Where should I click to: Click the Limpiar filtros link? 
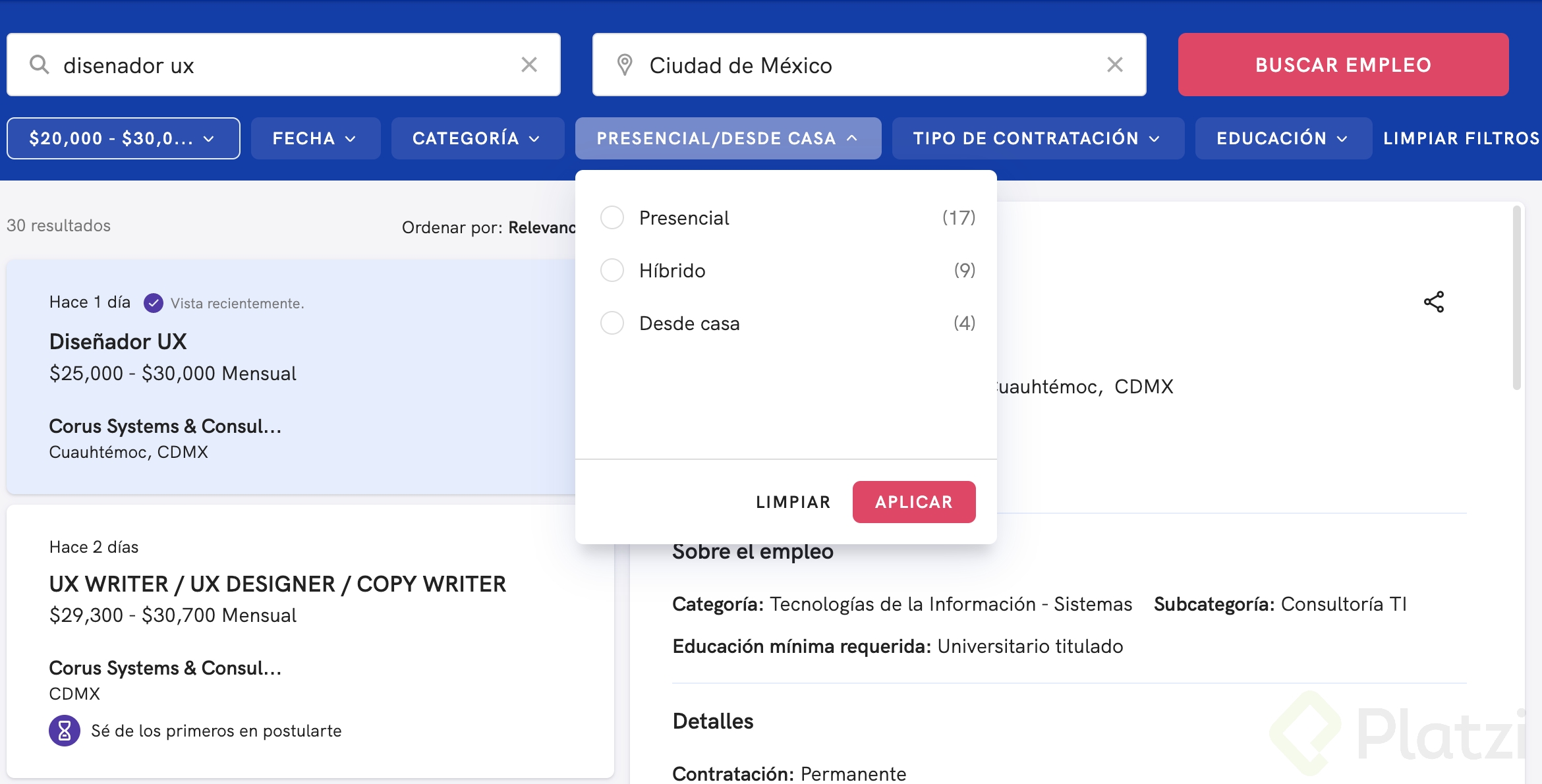tap(1461, 138)
